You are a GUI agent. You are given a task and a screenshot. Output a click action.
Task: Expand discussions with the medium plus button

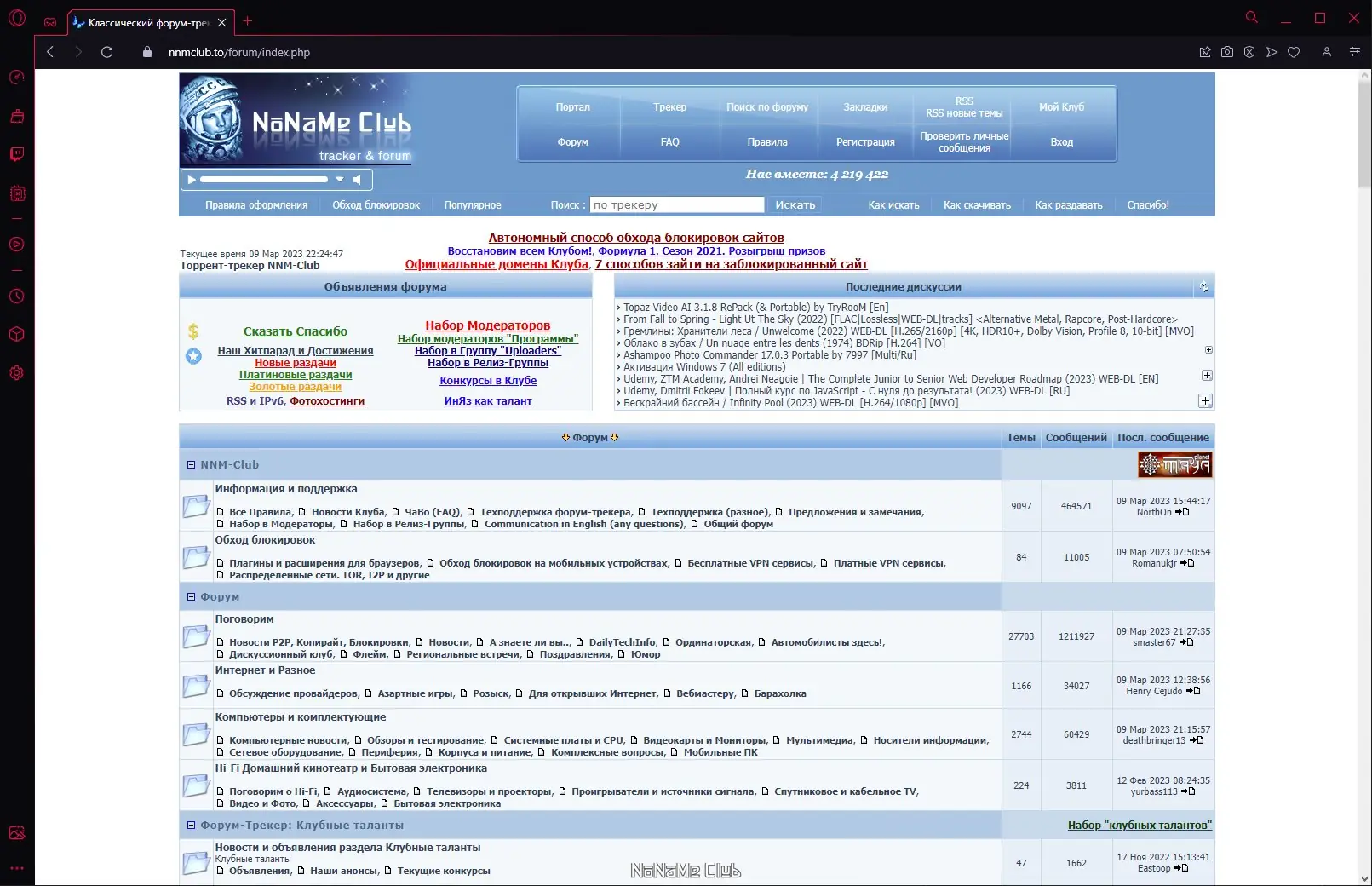click(x=1207, y=376)
